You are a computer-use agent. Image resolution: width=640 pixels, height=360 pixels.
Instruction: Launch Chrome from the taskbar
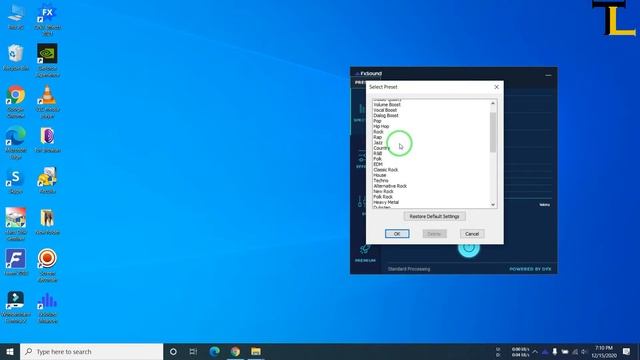(235, 351)
